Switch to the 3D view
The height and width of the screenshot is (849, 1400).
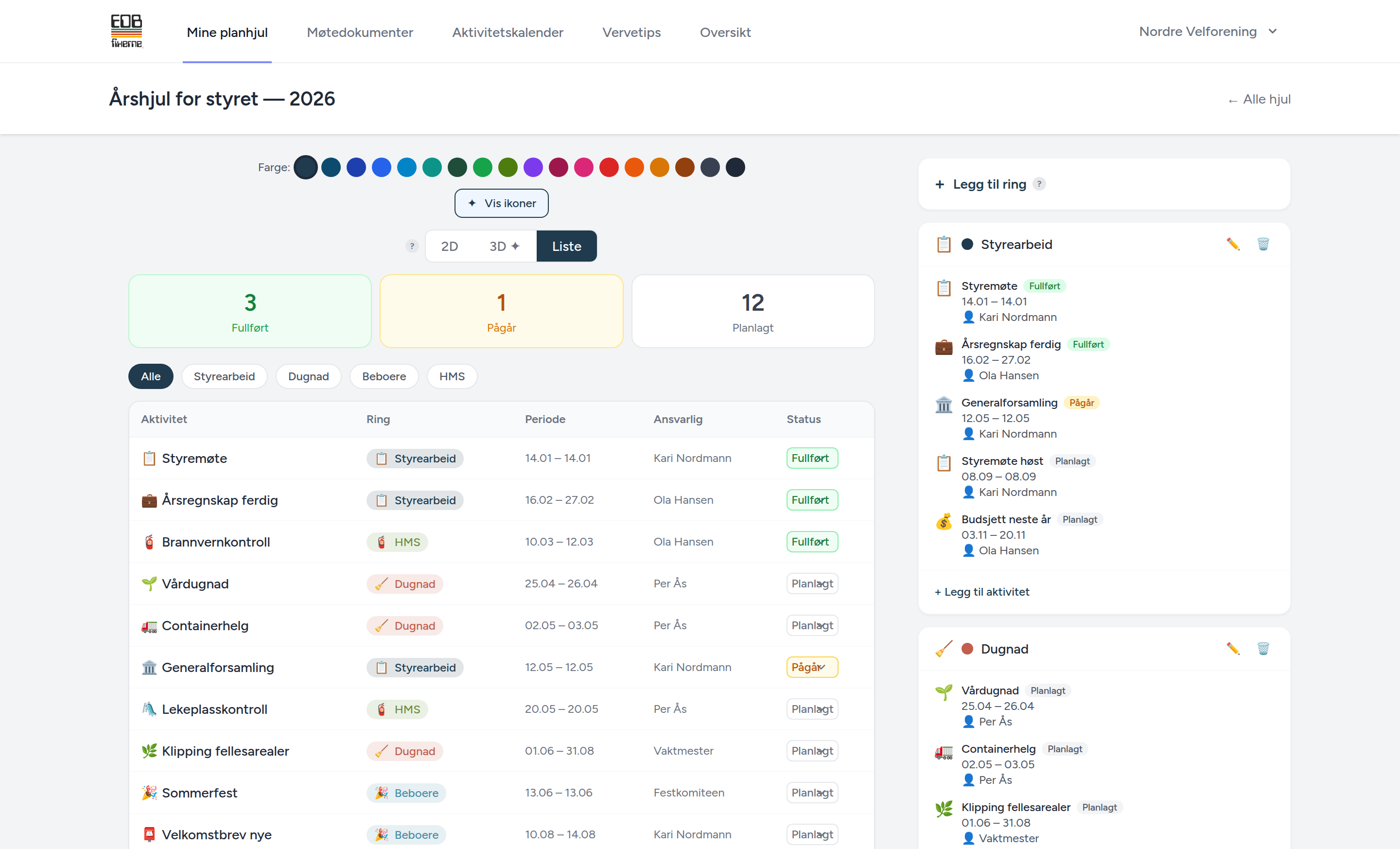[504, 246]
